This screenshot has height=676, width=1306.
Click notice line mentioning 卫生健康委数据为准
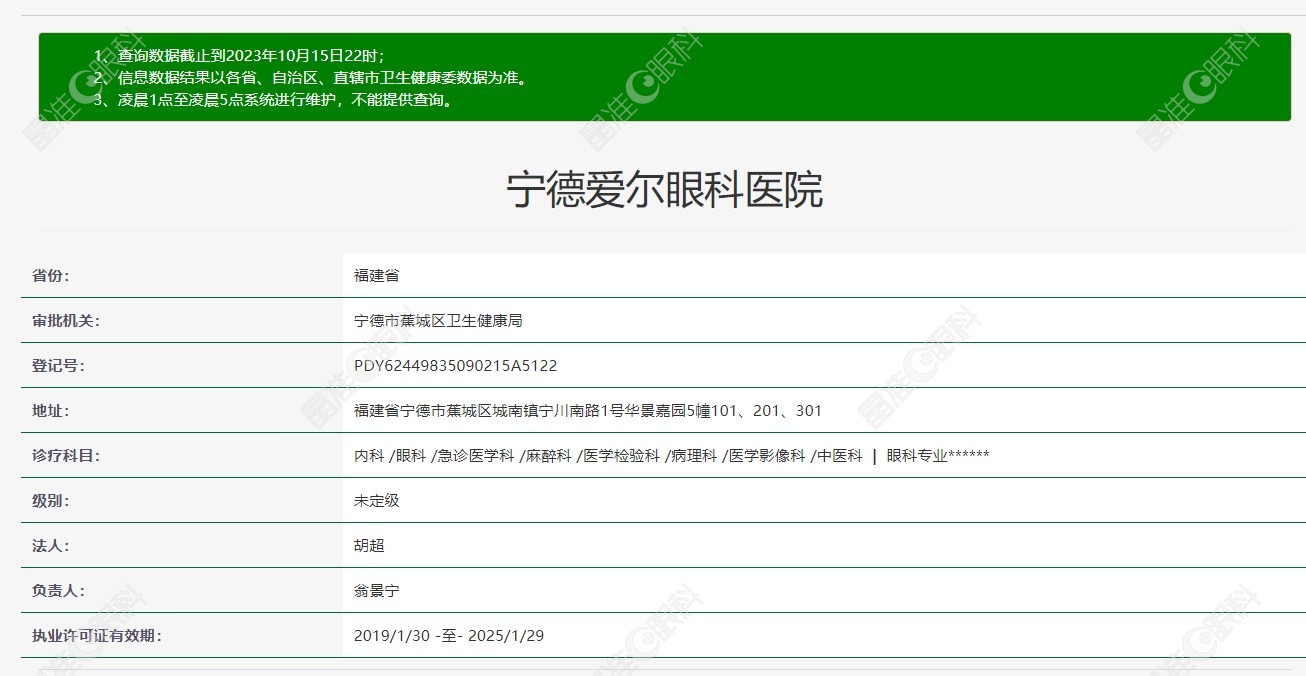point(310,78)
